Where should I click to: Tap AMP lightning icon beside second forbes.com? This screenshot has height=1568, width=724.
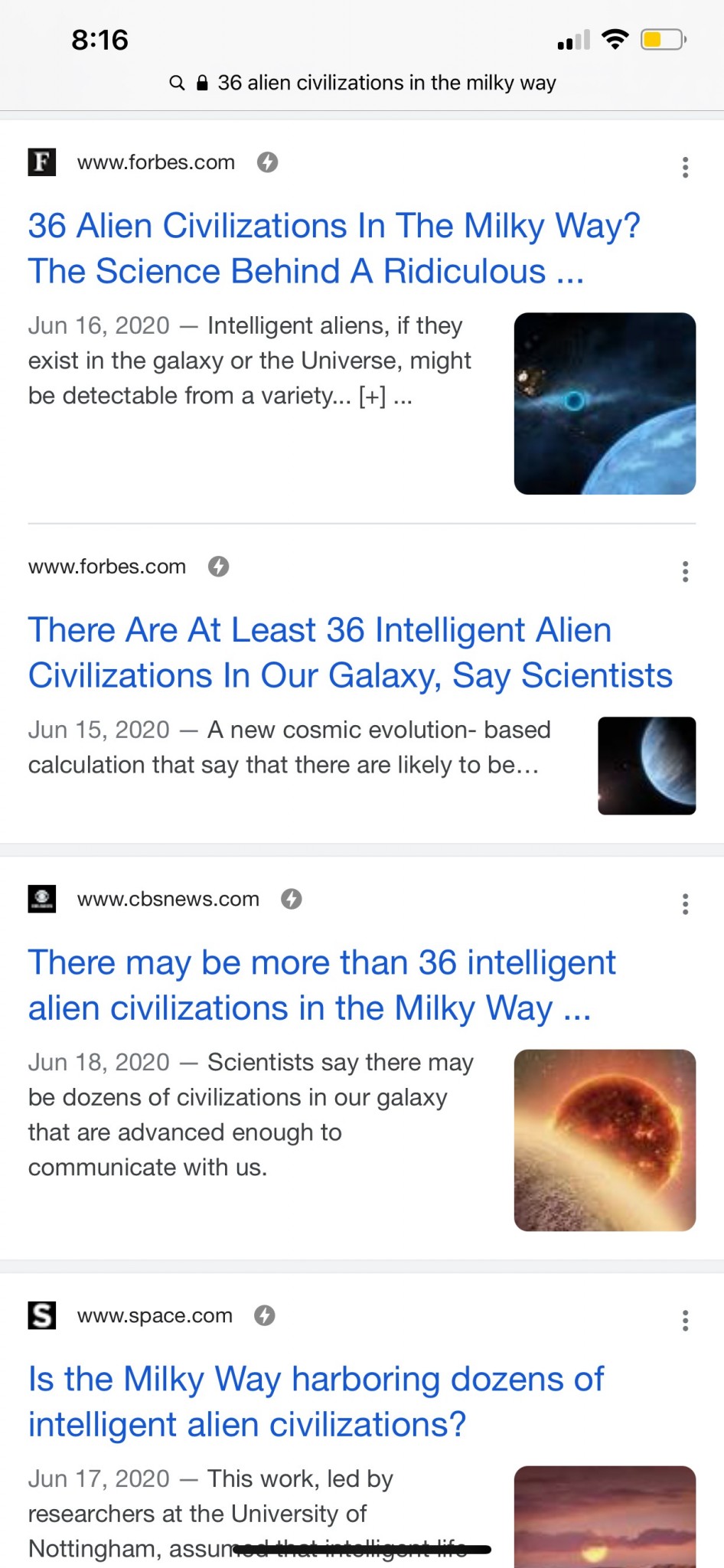[219, 567]
